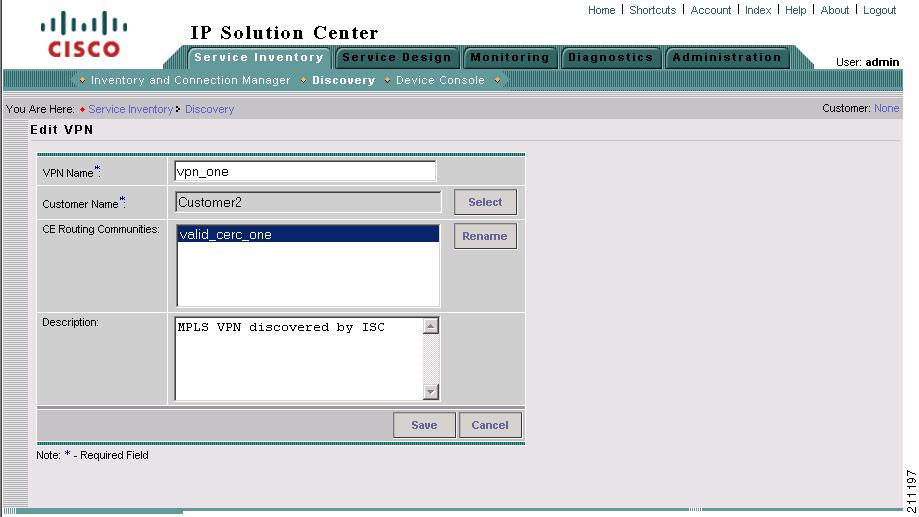
Task: Focus the VPN Name input field
Action: 305,172
